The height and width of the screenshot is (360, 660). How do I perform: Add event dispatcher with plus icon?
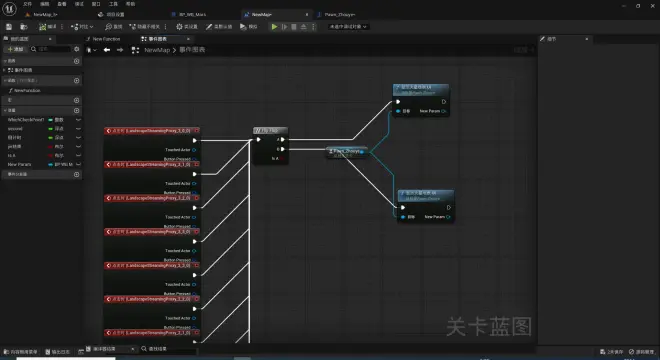[x=77, y=174]
